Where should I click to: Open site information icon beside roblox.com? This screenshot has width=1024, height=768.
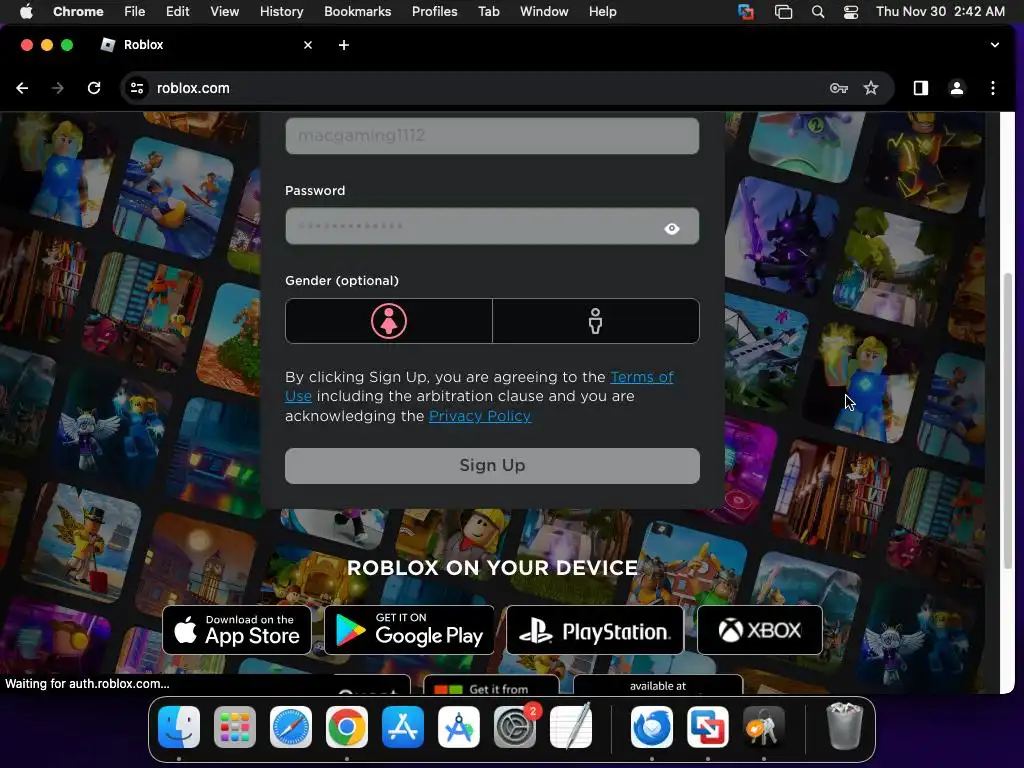pyautogui.click(x=136, y=88)
